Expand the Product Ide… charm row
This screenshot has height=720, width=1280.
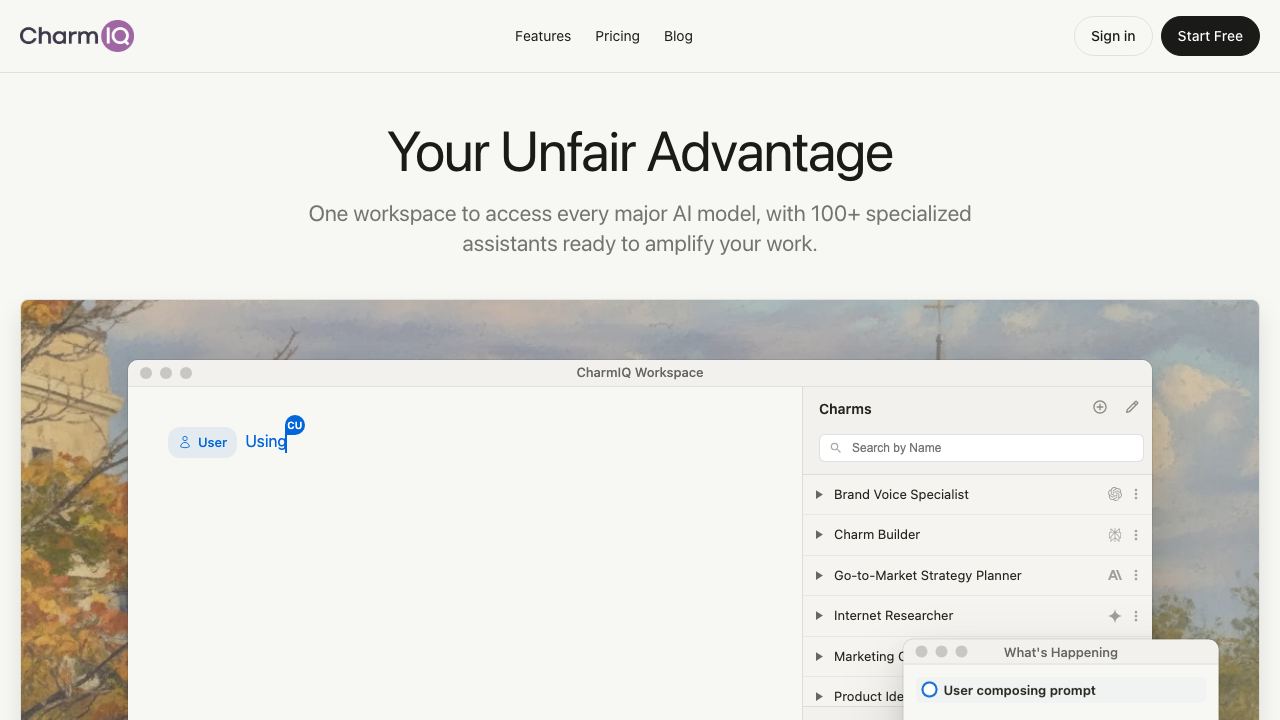(x=819, y=696)
